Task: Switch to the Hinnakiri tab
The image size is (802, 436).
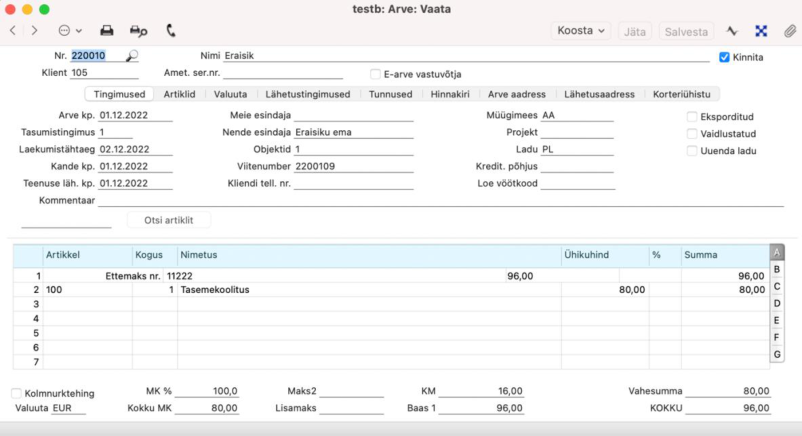Action: [x=450, y=94]
